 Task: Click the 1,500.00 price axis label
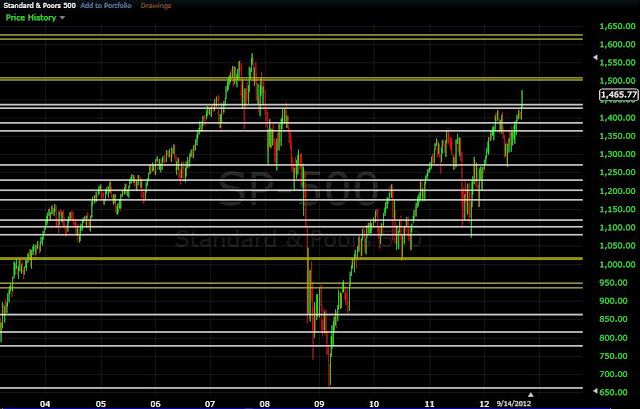(618, 81)
